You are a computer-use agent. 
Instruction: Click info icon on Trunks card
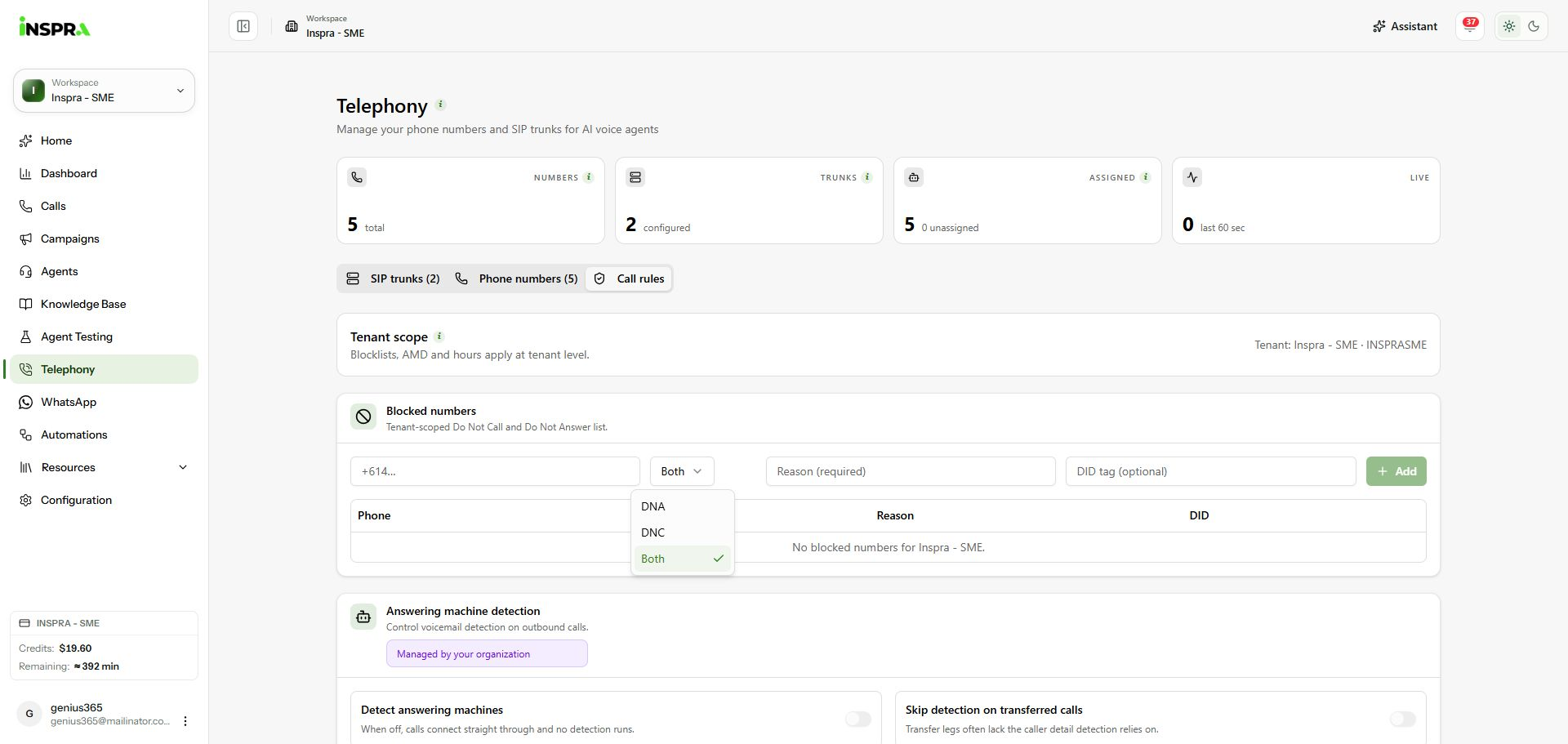point(867,177)
